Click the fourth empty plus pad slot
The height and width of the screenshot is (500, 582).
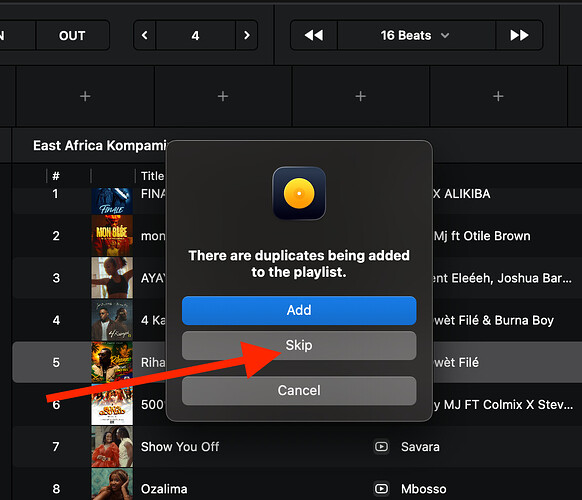coord(498,97)
